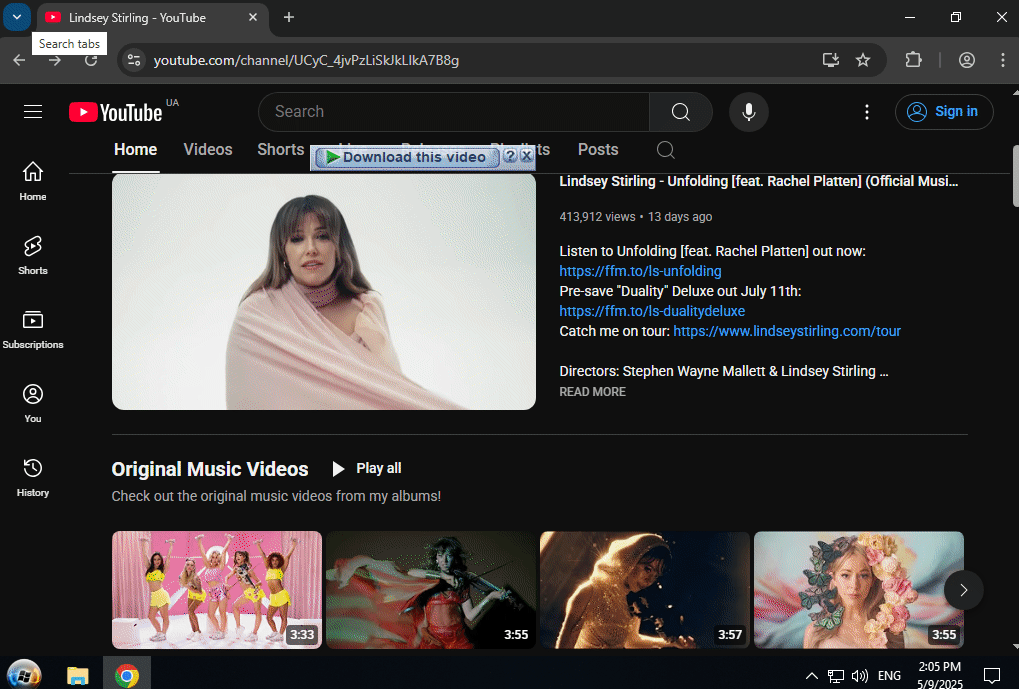Open YouTube settings three-dot menu
The height and width of the screenshot is (689, 1019).
coord(866,112)
